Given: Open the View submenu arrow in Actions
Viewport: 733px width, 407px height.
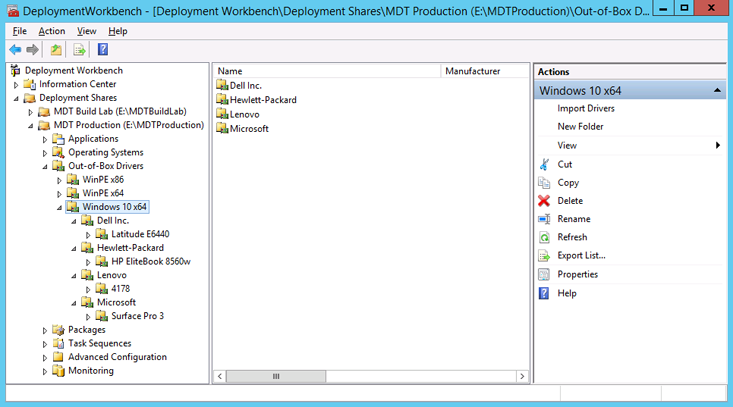Looking at the screenshot, I should (718, 146).
